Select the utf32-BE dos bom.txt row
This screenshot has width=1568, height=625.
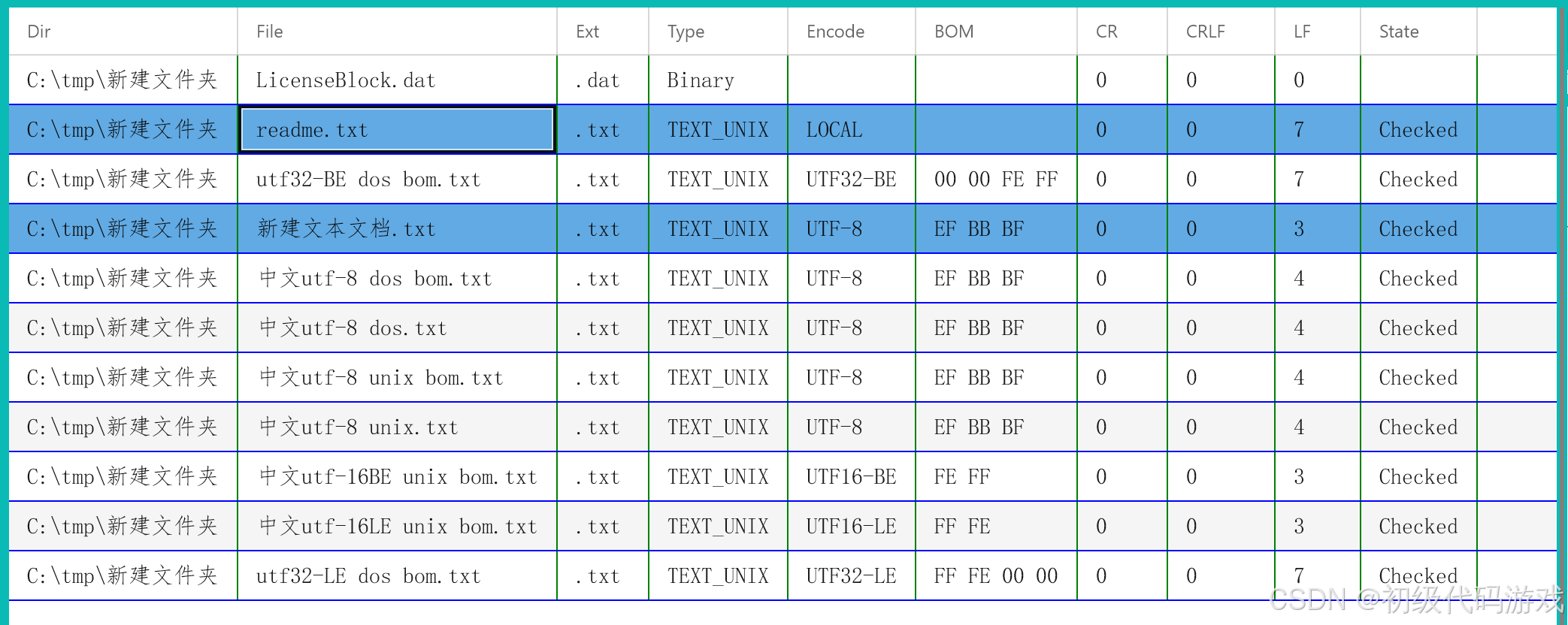368,179
